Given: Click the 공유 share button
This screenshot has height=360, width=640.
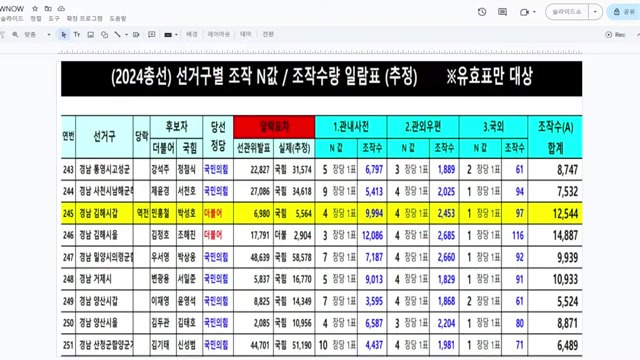Looking at the screenshot, I should 624,12.
